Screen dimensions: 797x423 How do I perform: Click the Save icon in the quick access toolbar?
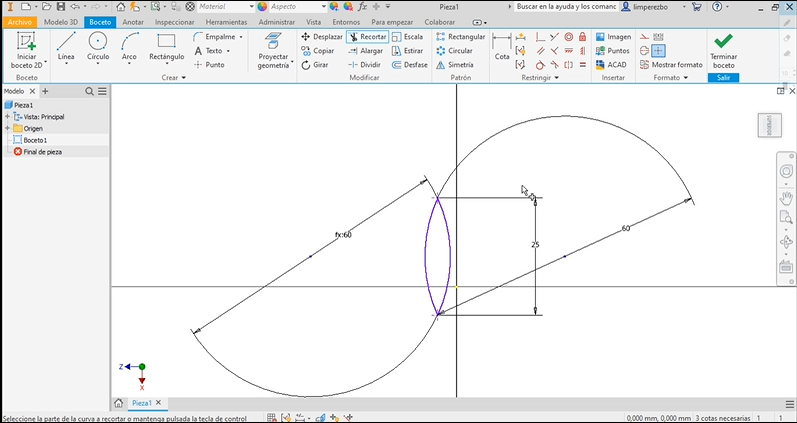(x=61, y=7)
